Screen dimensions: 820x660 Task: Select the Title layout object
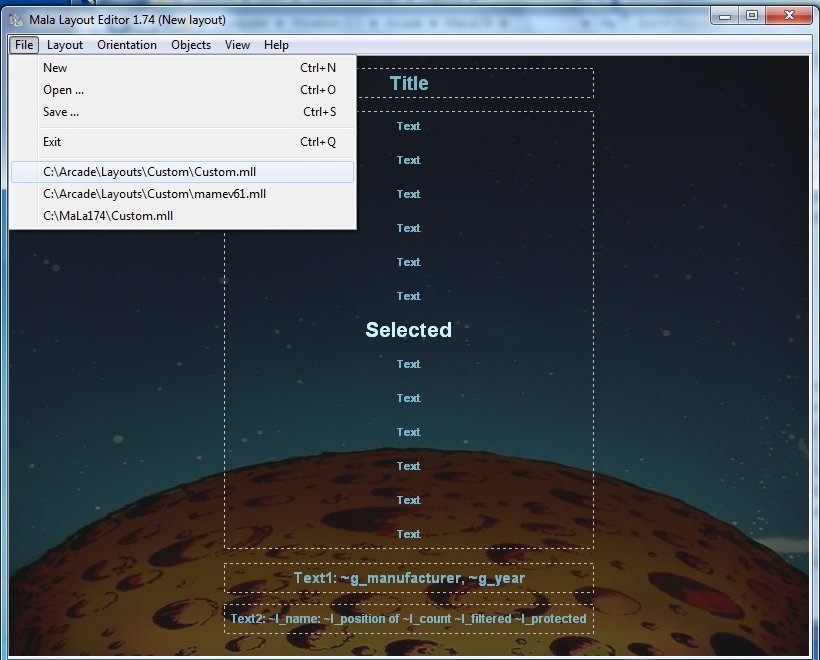coord(409,83)
